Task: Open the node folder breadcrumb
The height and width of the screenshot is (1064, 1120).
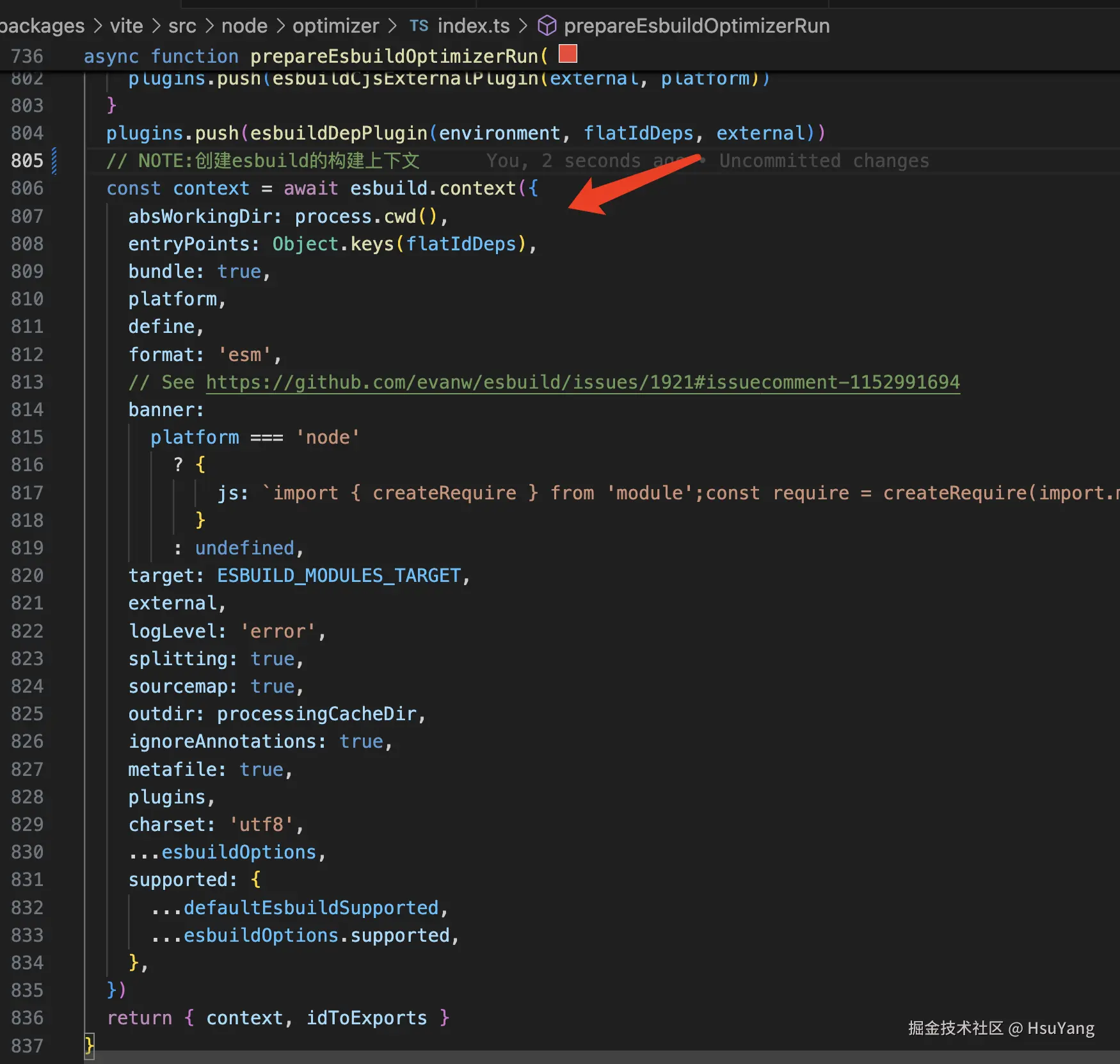Action: click(244, 26)
